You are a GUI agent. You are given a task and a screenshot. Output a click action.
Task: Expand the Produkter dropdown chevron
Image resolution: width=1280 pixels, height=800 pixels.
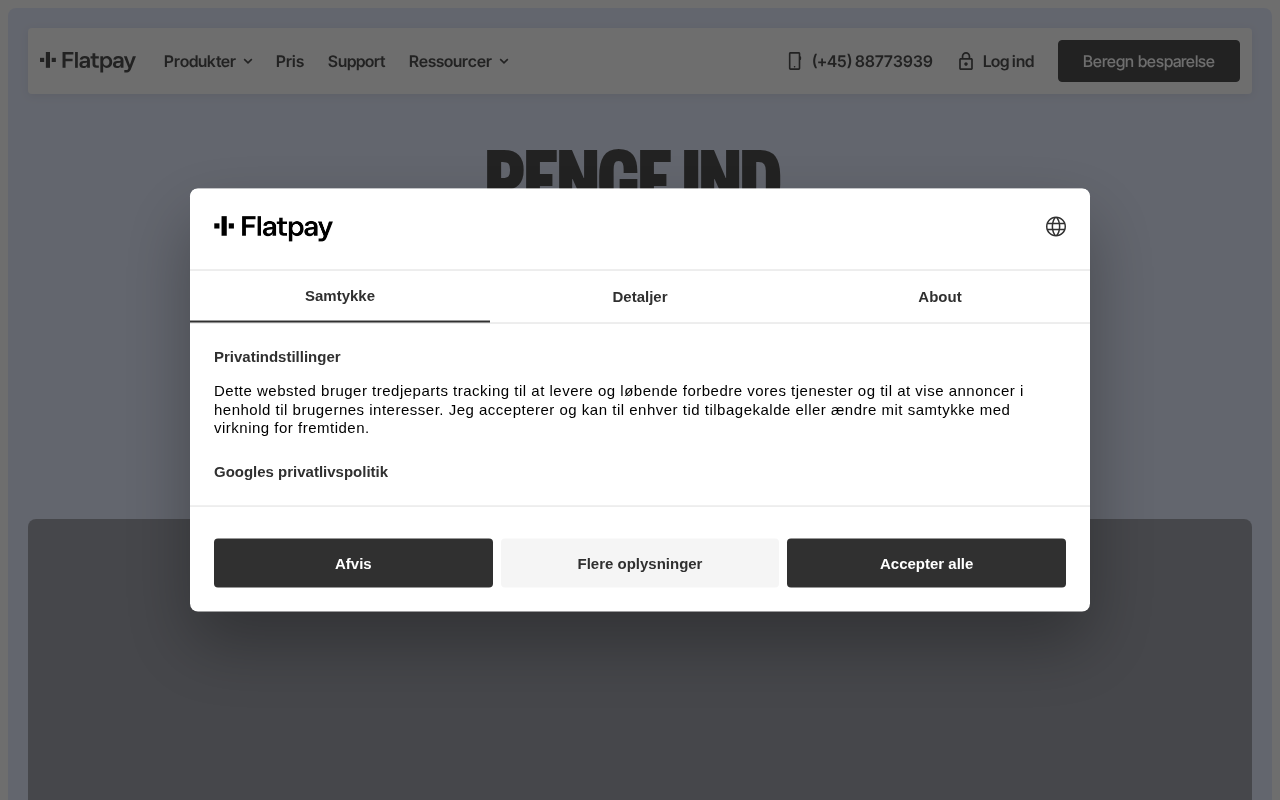coord(248,62)
